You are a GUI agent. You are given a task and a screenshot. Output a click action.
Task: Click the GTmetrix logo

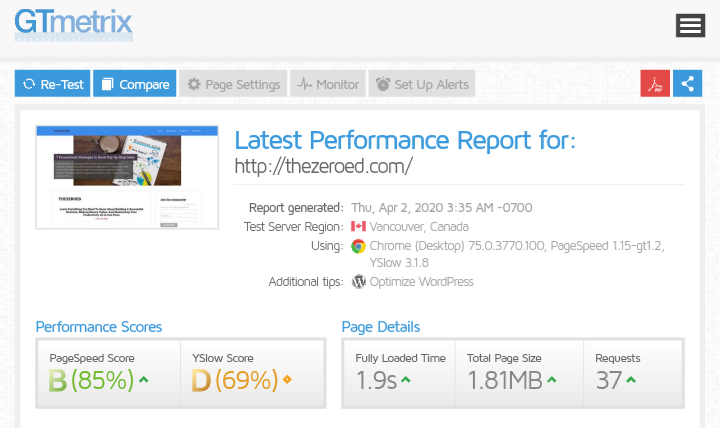(73, 25)
